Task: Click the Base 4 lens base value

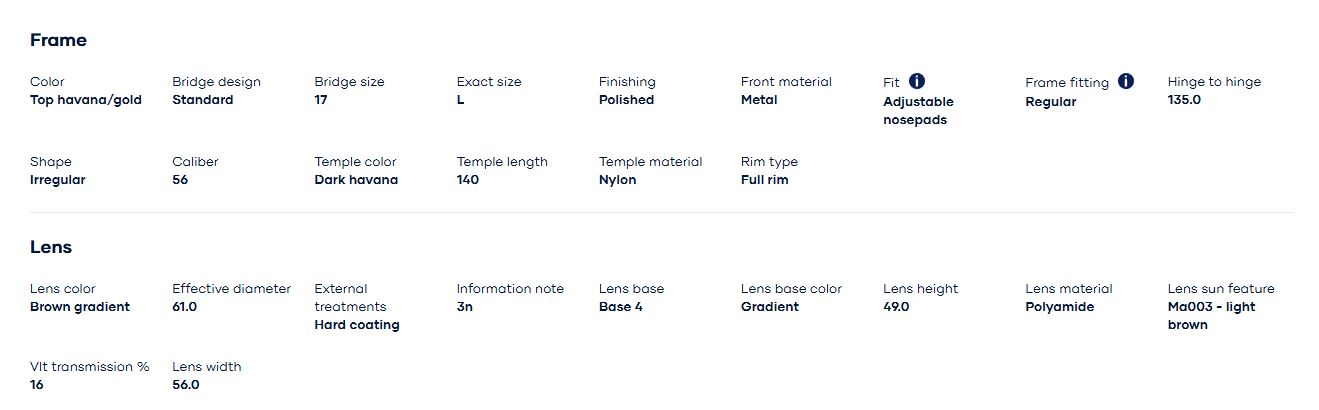Action: pos(620,307)
